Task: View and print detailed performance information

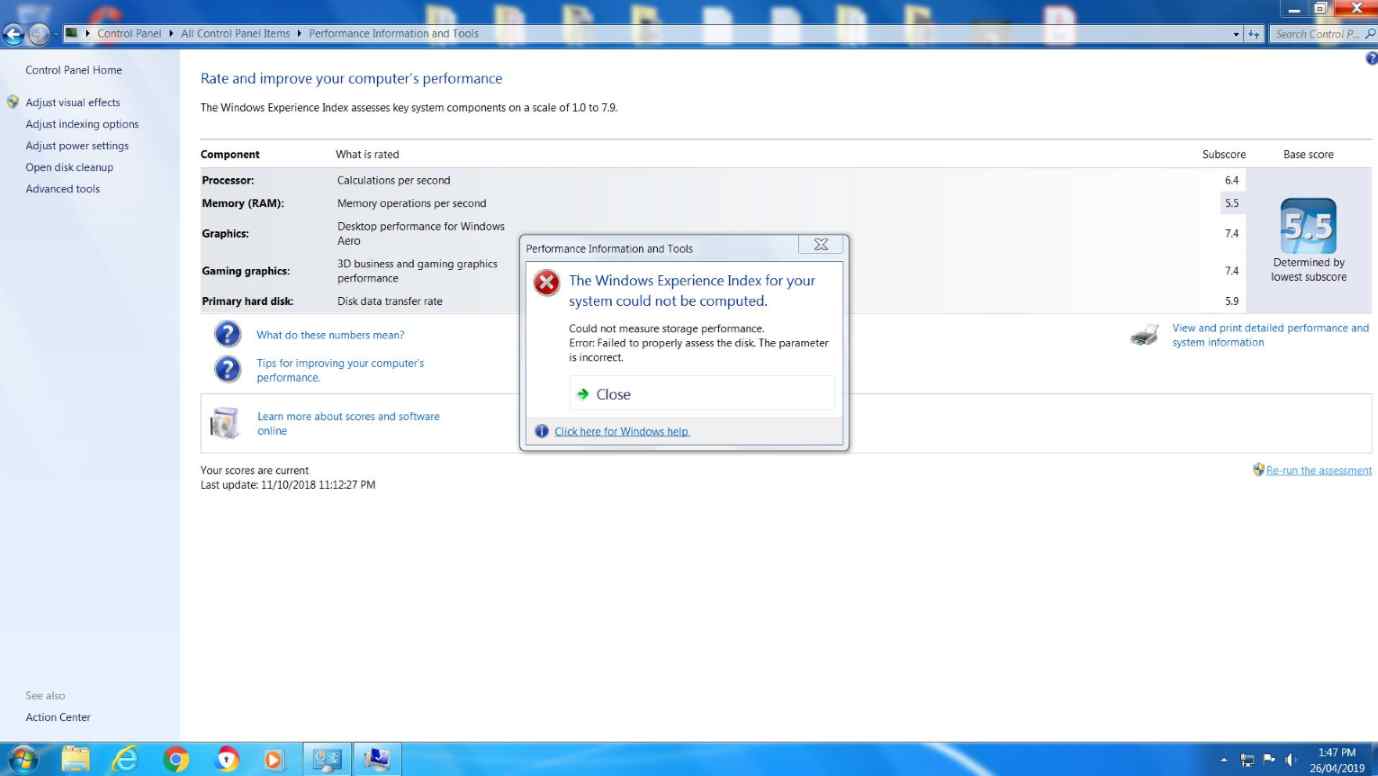Action: [x=1271, y=335]
